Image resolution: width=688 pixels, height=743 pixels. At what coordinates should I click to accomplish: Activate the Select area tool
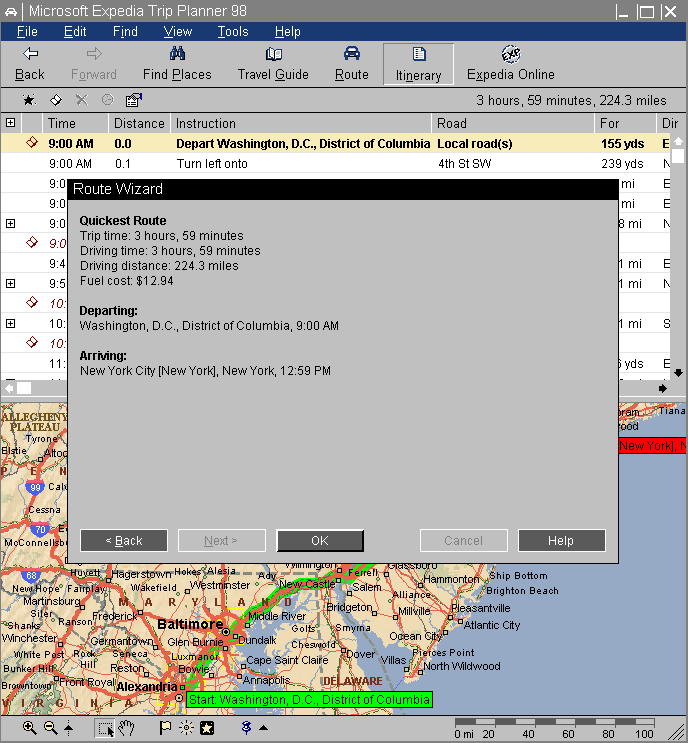coord(105,729)
